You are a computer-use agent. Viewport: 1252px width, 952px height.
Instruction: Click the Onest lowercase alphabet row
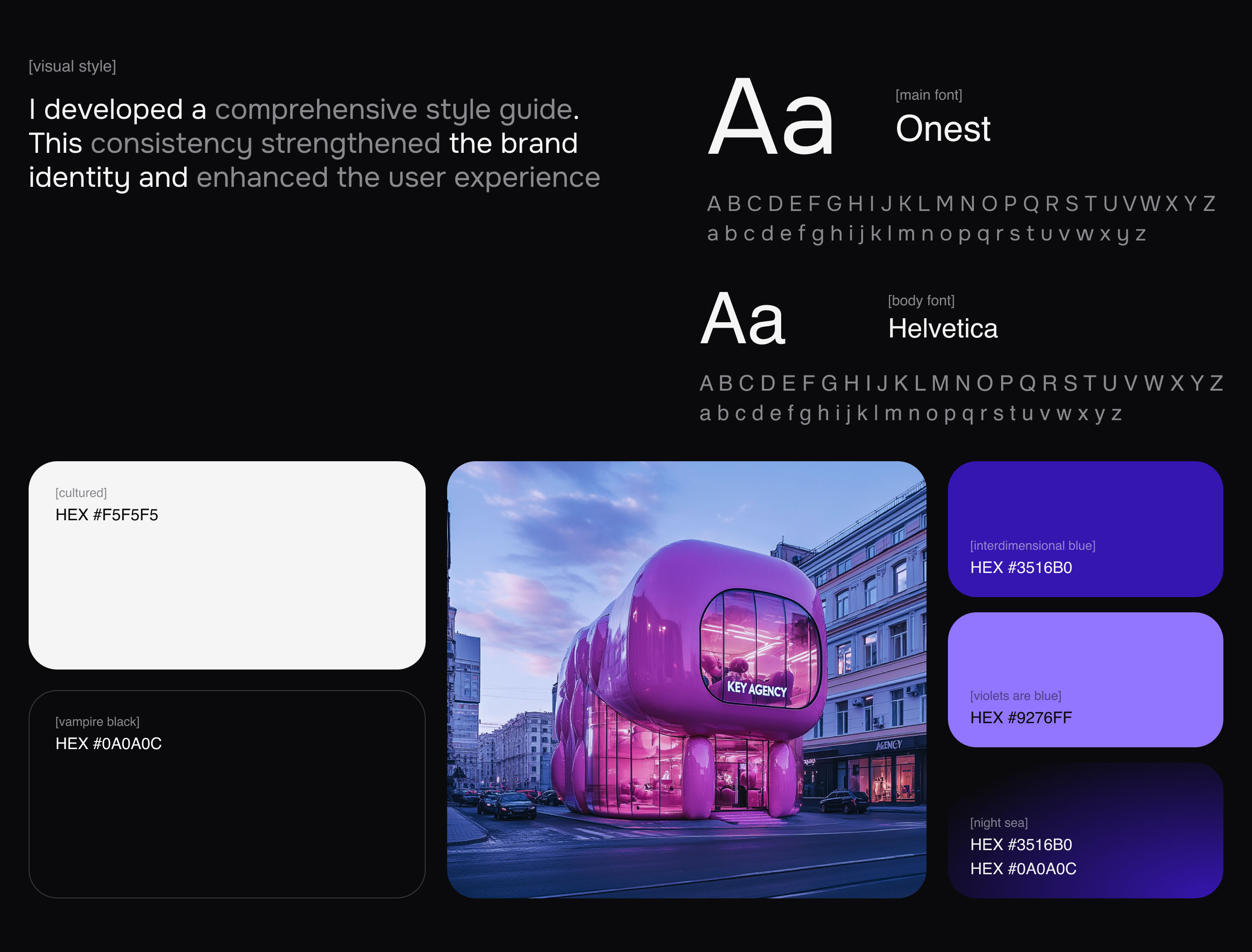click(926, 233)
